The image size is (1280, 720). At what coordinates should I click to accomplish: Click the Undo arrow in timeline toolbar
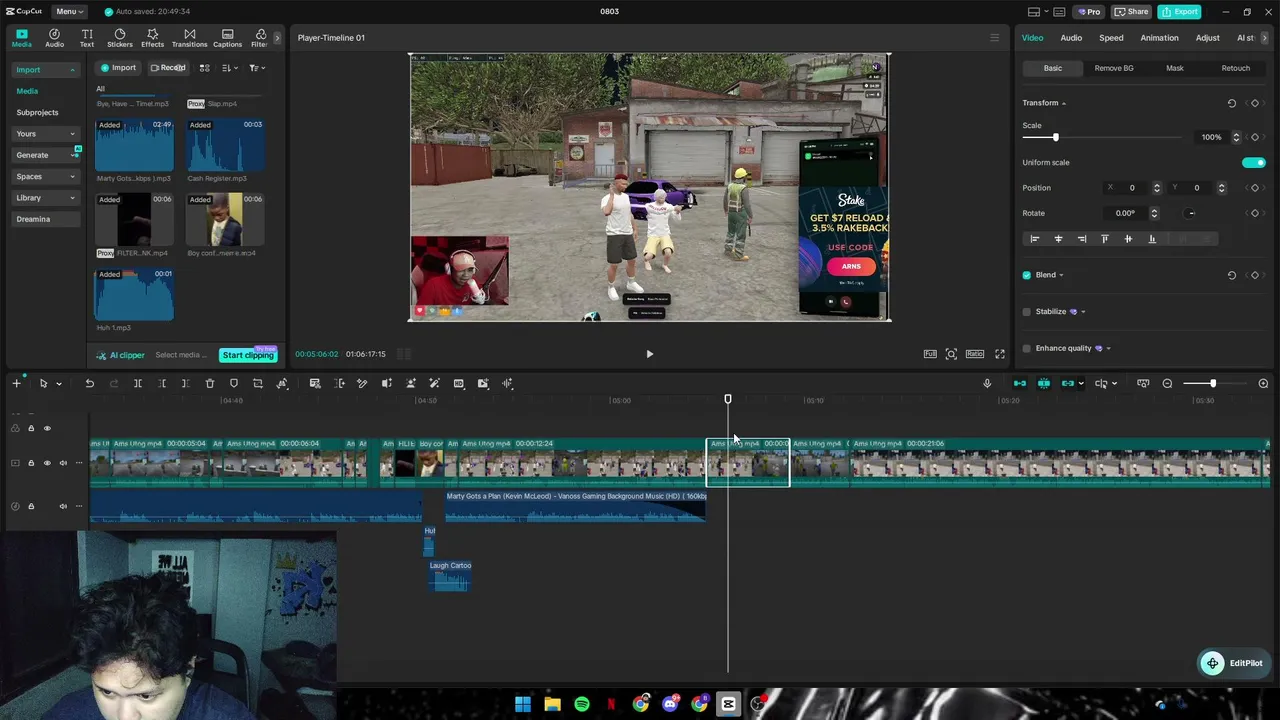click(x=89, y=383)
